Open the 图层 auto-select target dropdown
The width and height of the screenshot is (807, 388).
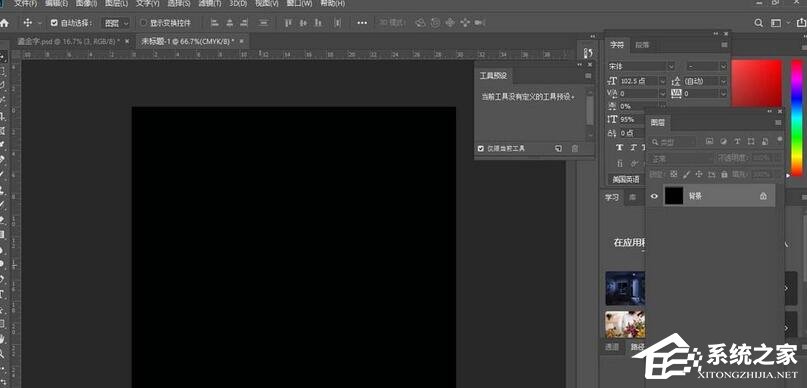116,23
